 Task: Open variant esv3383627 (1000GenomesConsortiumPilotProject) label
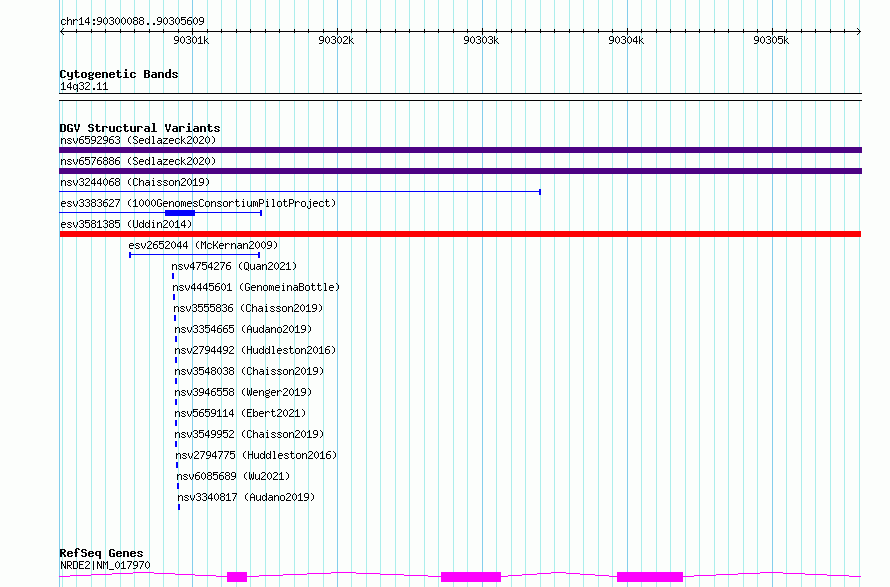click(x=198, y=203)
